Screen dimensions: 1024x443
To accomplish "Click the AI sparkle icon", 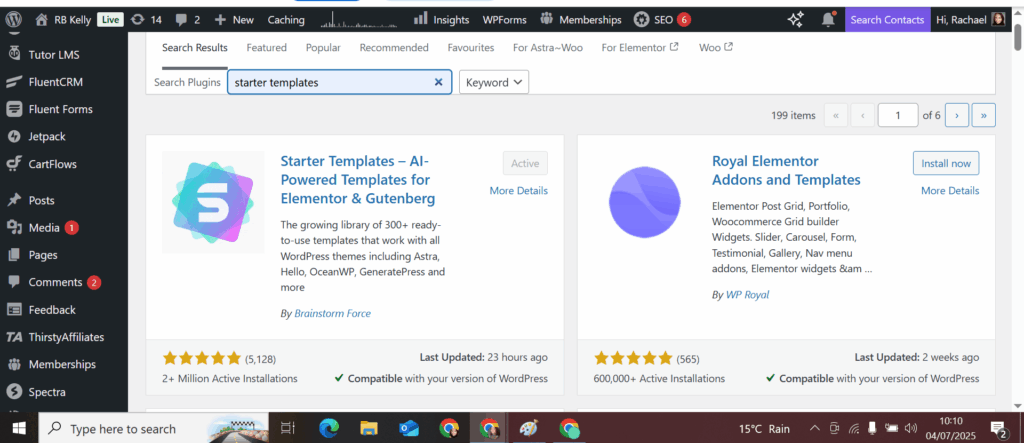I will coord(795,20).
